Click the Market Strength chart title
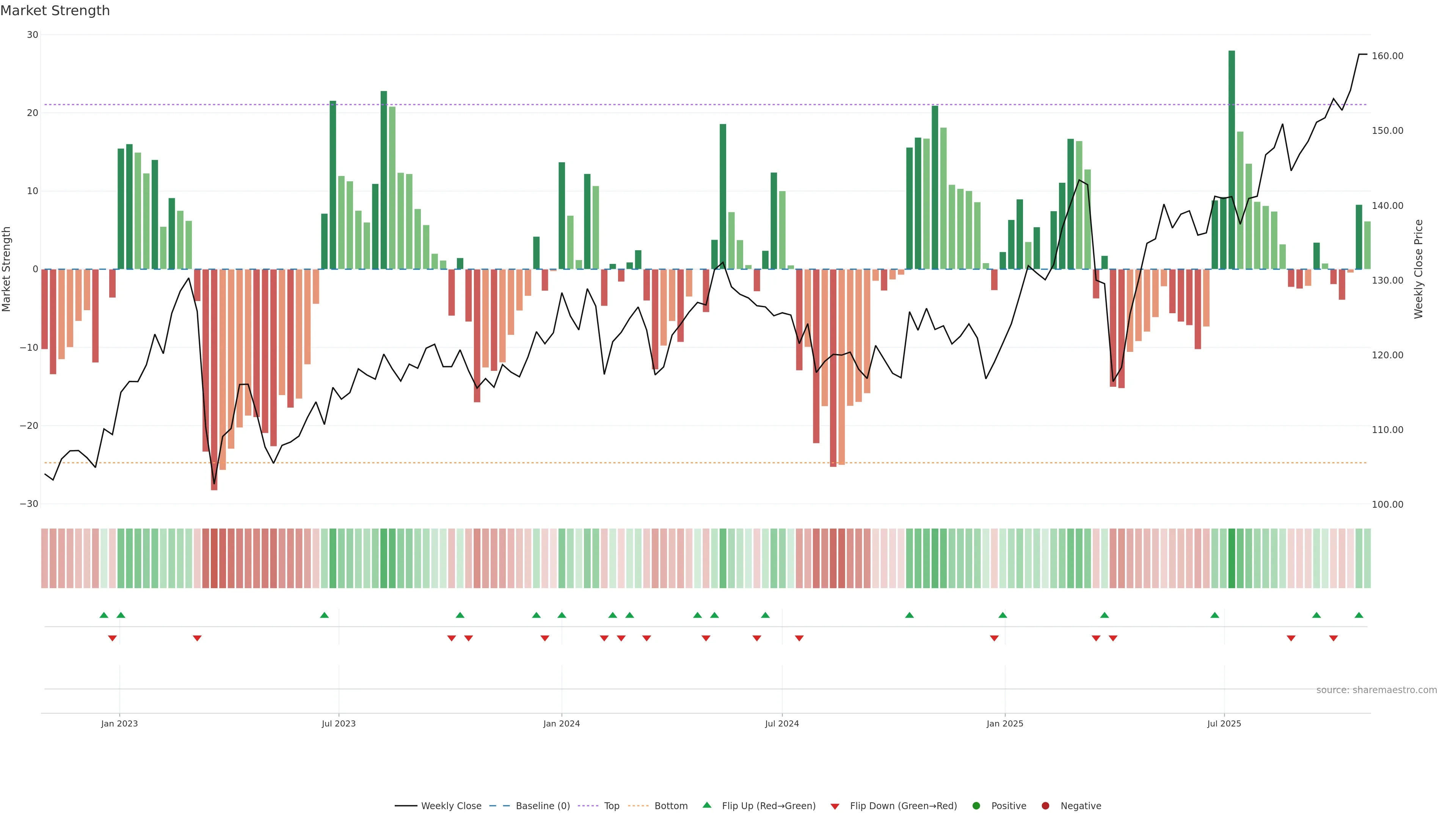This screenshot has width=1456, height=819. [x=55, y=11]
